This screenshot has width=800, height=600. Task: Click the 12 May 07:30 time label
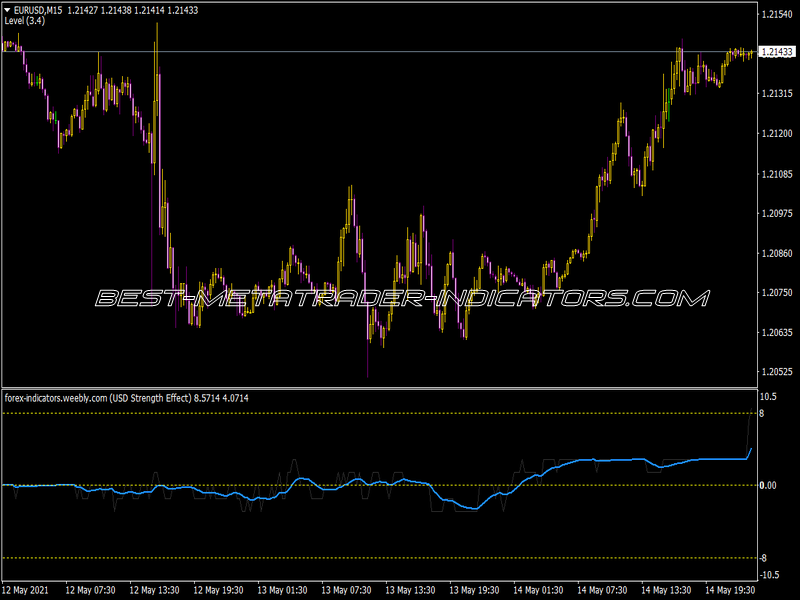point(90,590)
